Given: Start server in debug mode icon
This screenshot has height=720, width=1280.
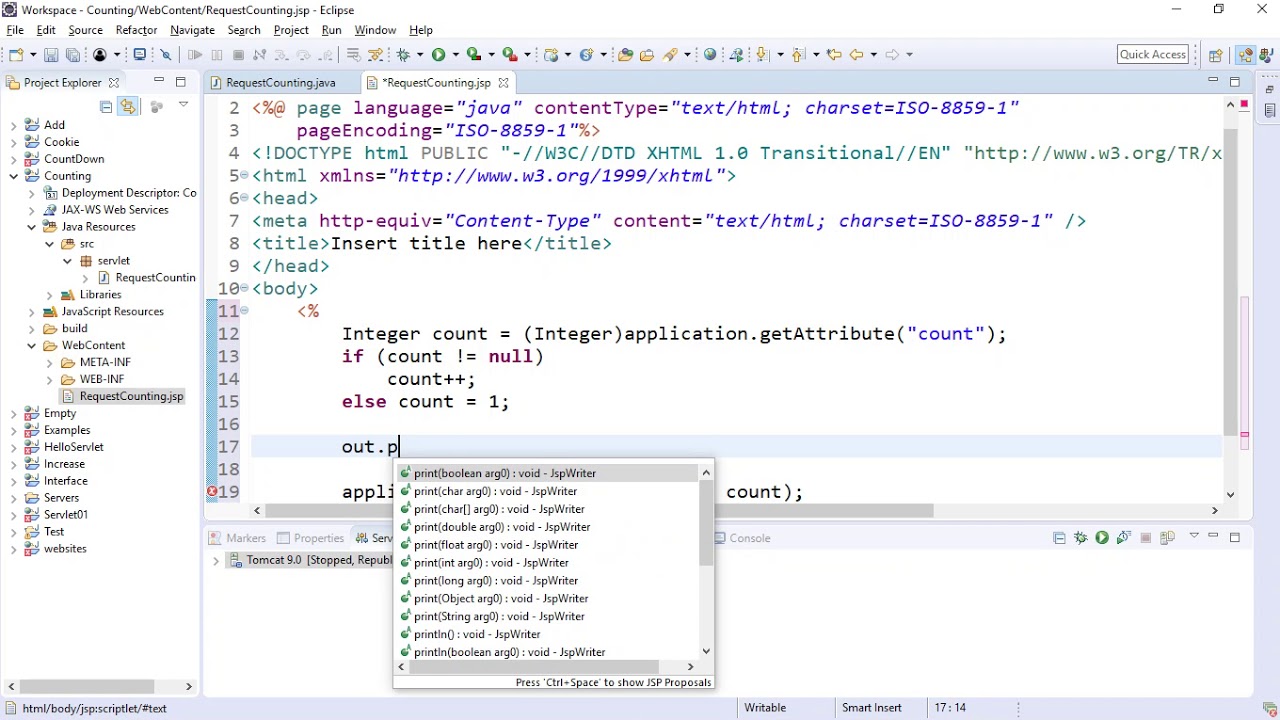Looking at the screenshot, I should pos(1080,538).
